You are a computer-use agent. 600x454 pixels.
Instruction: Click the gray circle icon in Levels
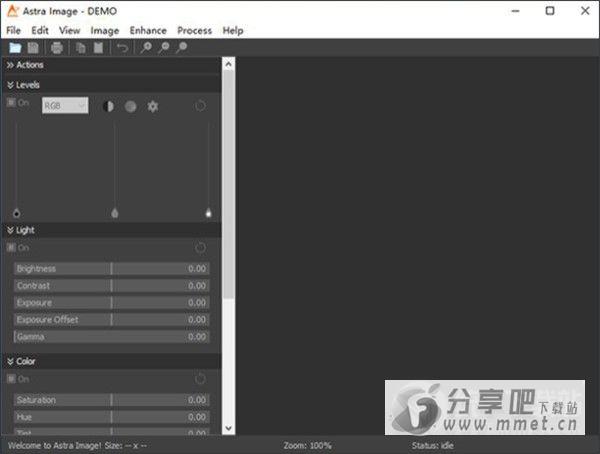(x=130, y=106)
